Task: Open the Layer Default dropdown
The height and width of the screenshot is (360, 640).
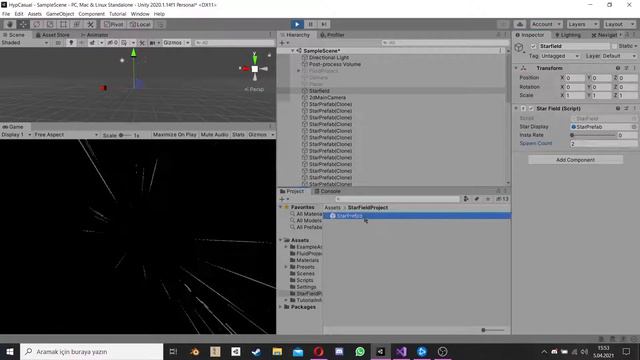Action: coord(619,56)
